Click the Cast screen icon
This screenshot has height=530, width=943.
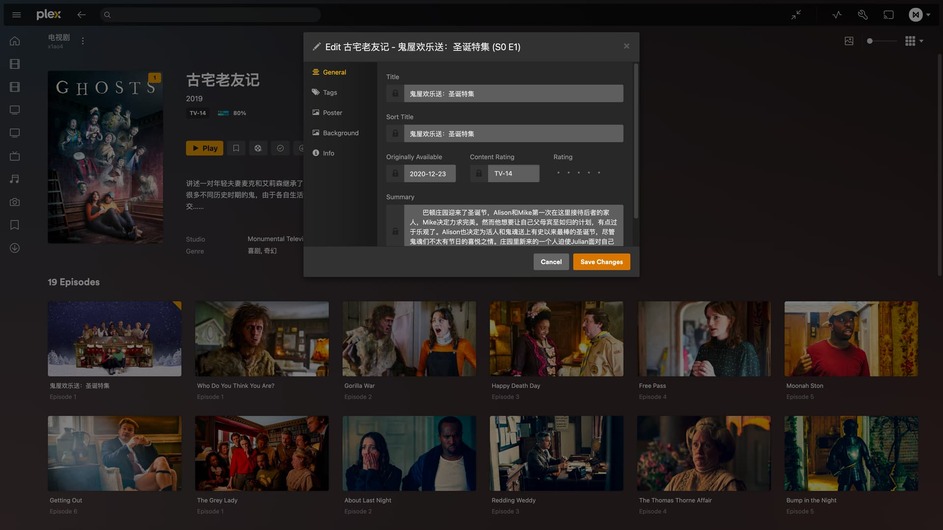[888, 14]
